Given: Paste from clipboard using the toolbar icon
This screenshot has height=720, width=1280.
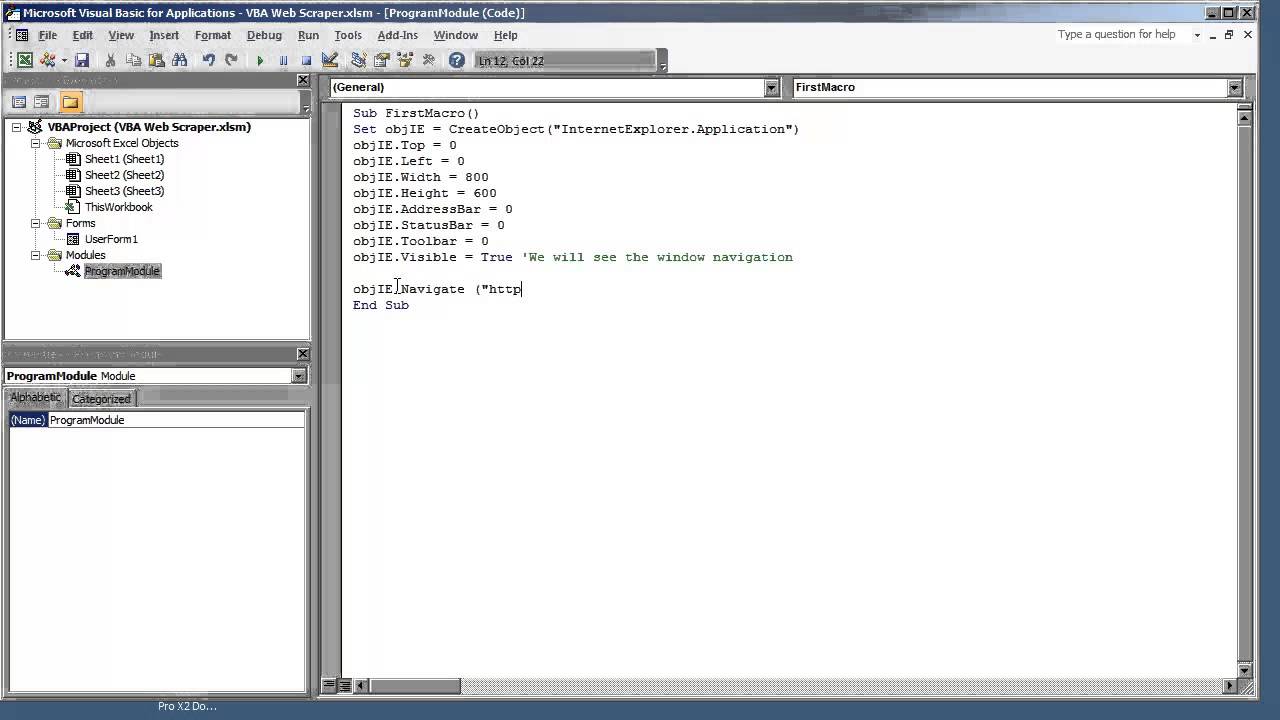Looking at the screenshot, I should click(156, 60).
